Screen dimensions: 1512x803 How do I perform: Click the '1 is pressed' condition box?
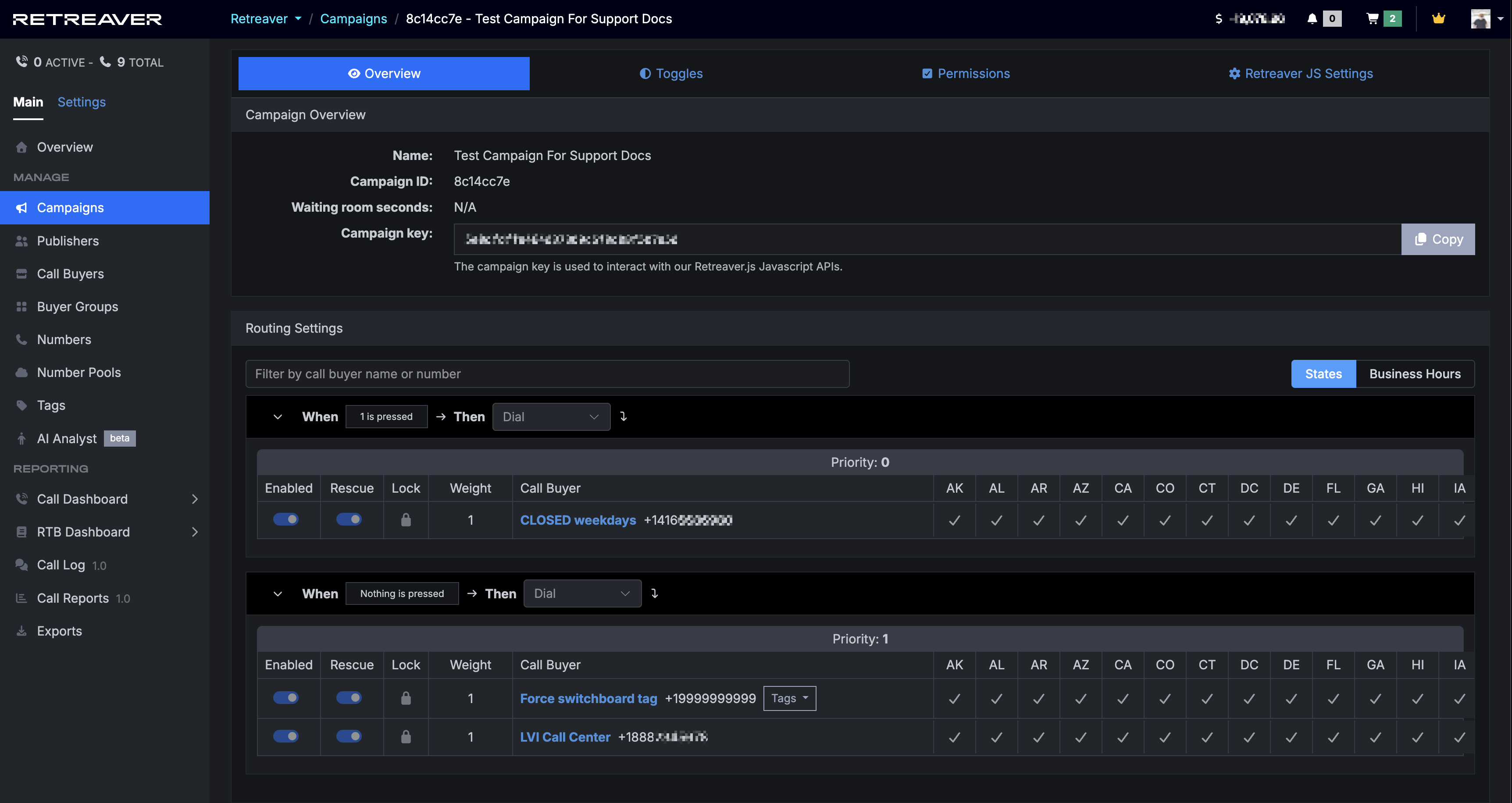[386, 417]
